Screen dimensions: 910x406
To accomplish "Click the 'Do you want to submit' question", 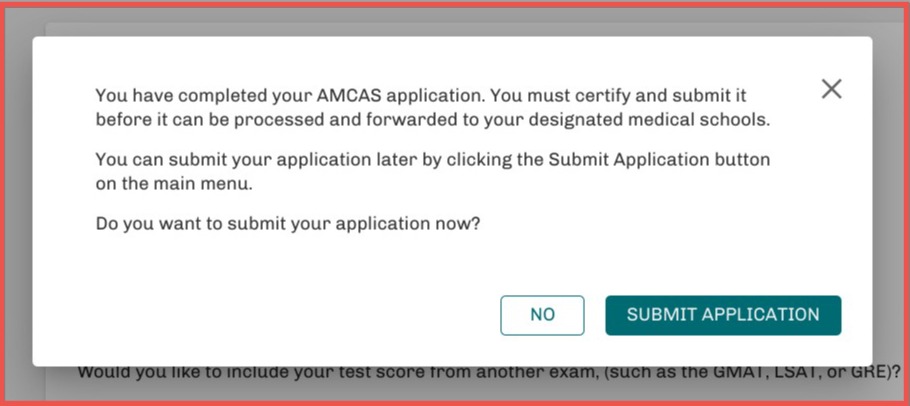I will point(288,224).
